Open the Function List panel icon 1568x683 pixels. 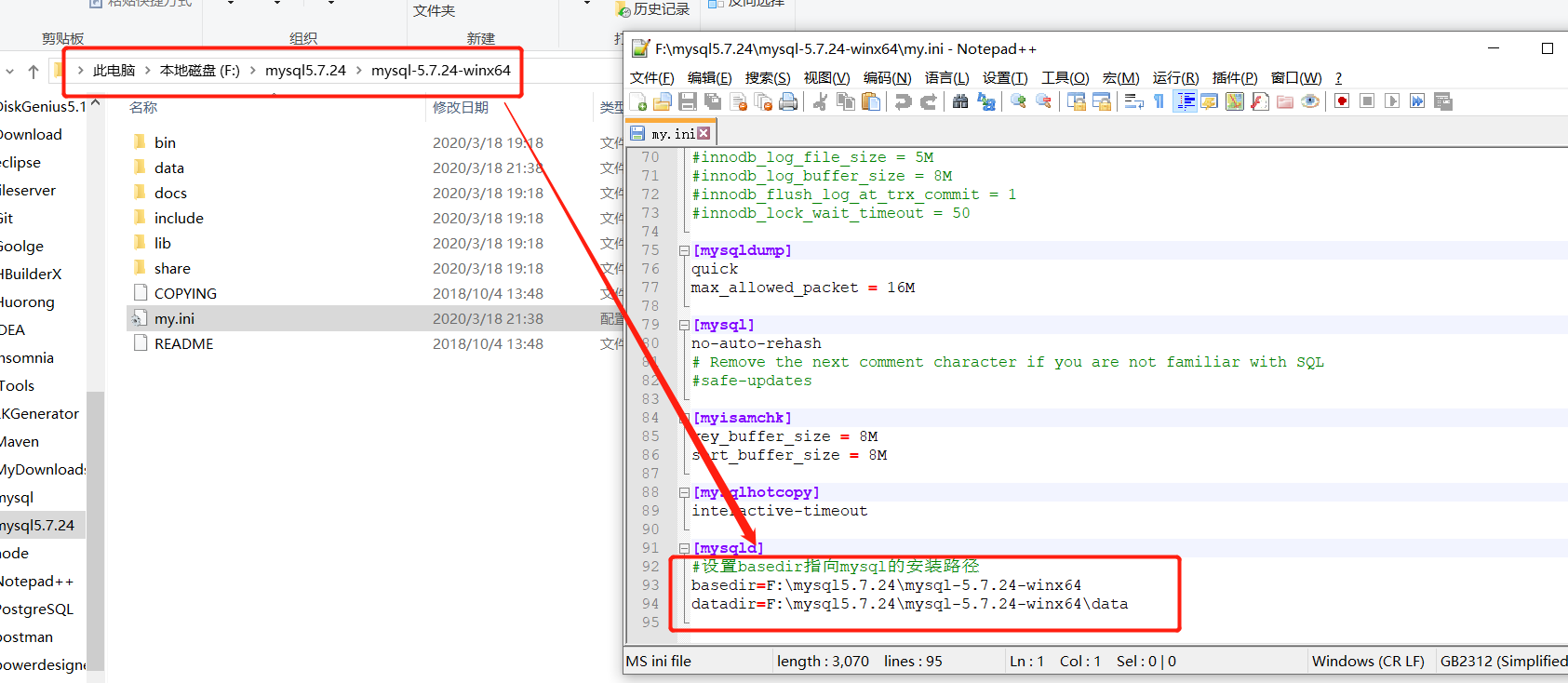coord(1260,101)
